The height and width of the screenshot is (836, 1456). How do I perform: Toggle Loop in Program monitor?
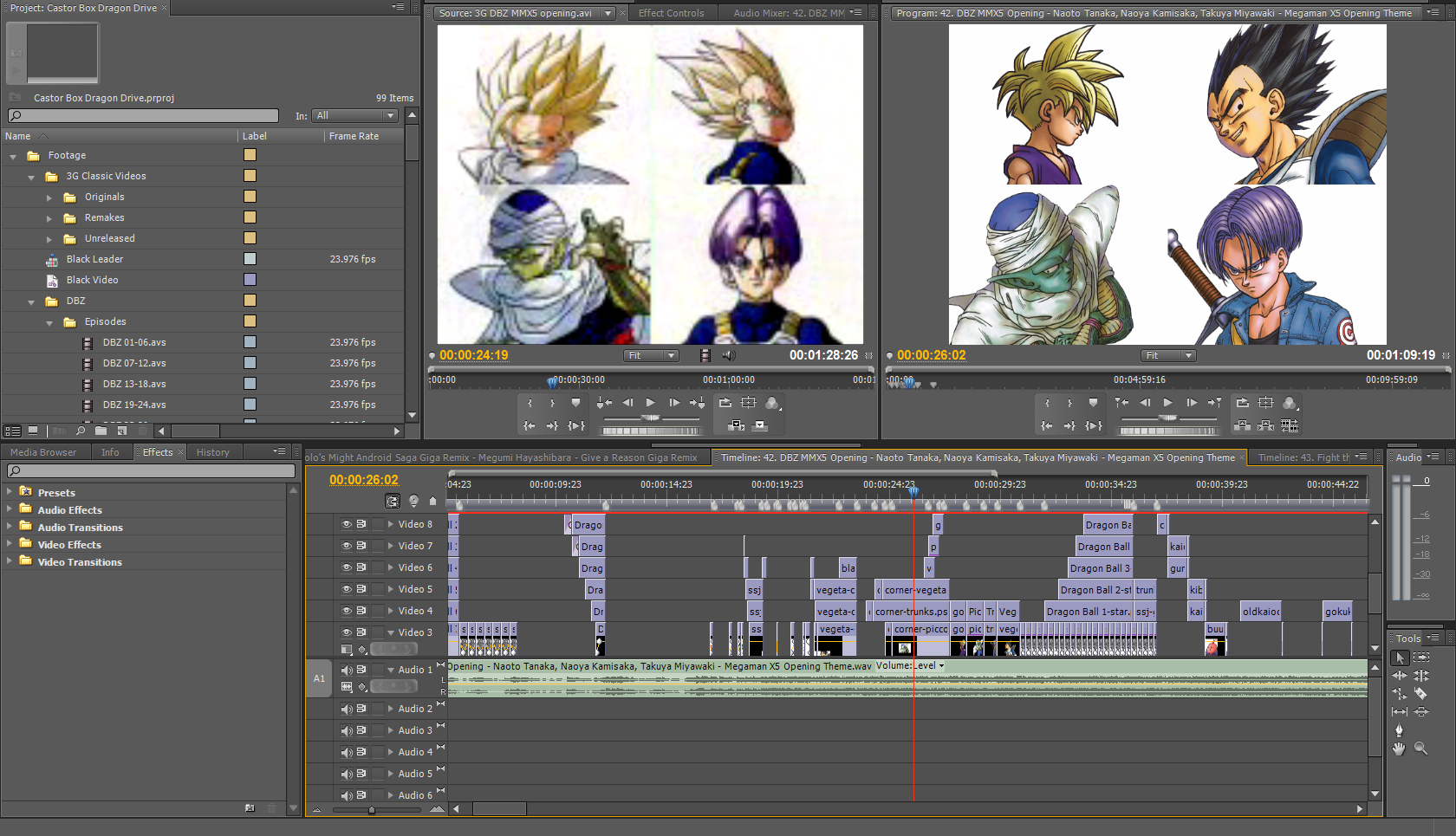1243,403
